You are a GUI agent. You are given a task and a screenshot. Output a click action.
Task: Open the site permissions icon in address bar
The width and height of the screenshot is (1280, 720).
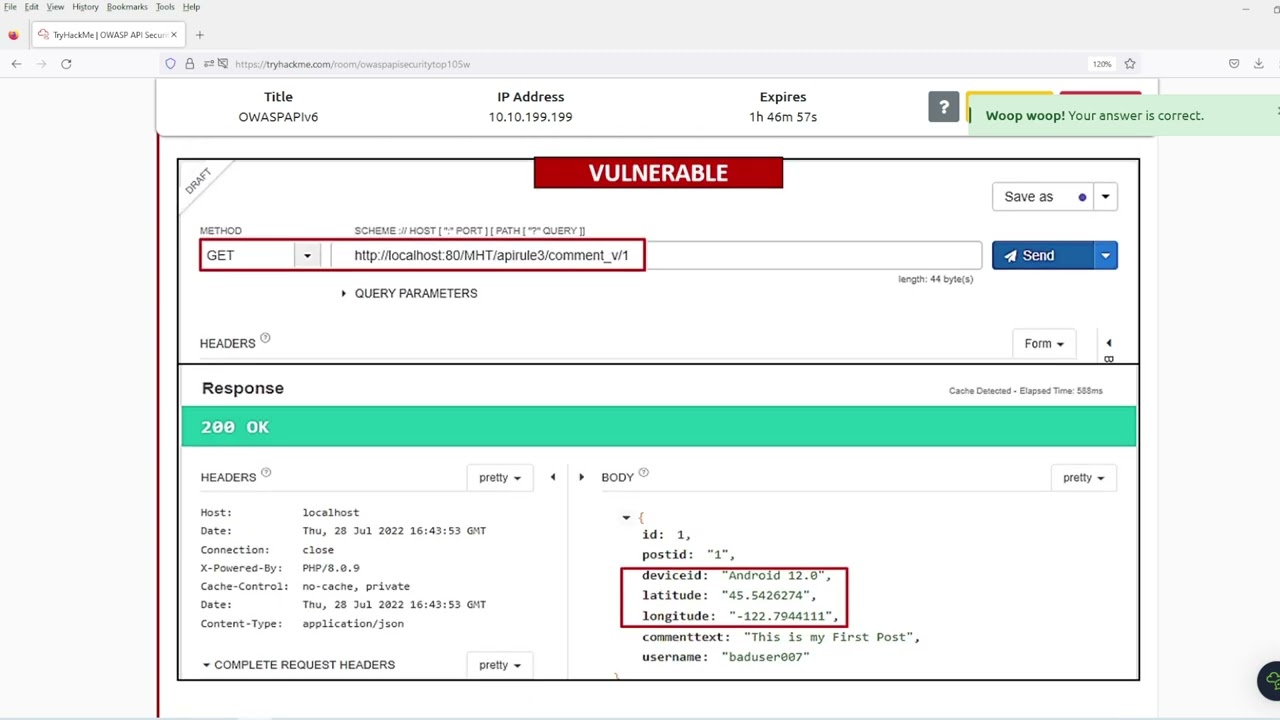(x=208, y=64)
